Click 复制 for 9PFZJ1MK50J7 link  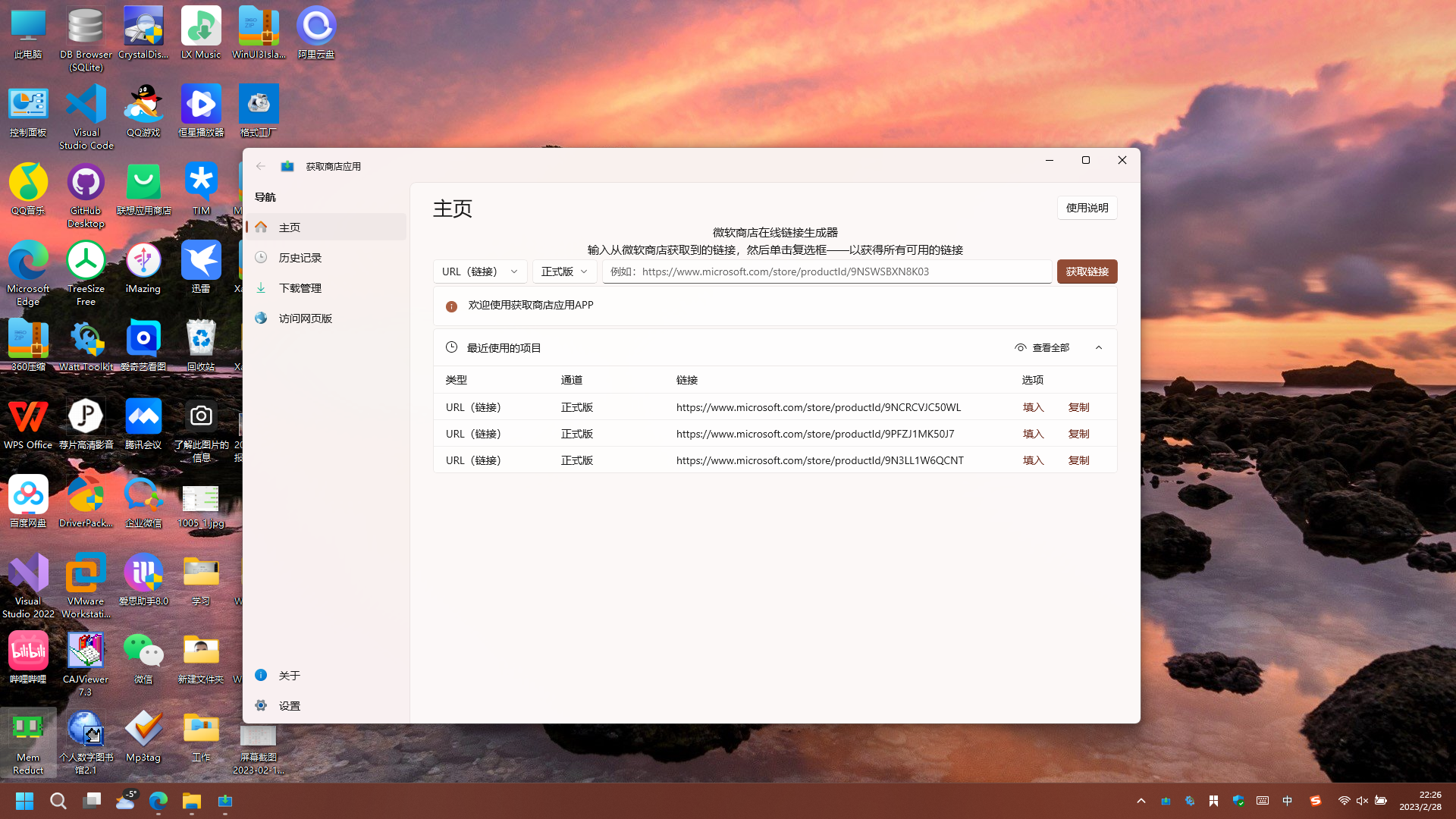point(1078,434)
